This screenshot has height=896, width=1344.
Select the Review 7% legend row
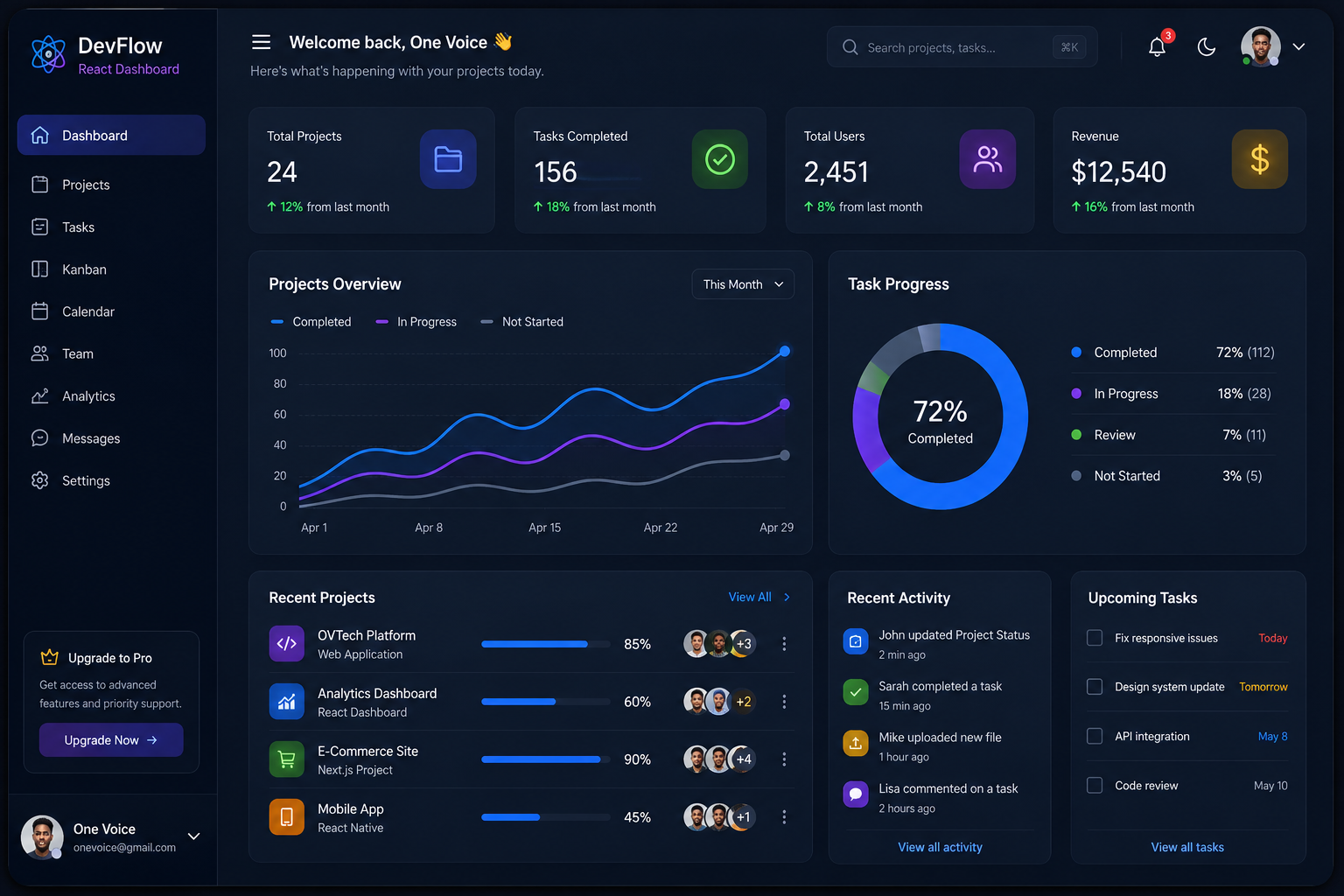tap(1172, 435)
